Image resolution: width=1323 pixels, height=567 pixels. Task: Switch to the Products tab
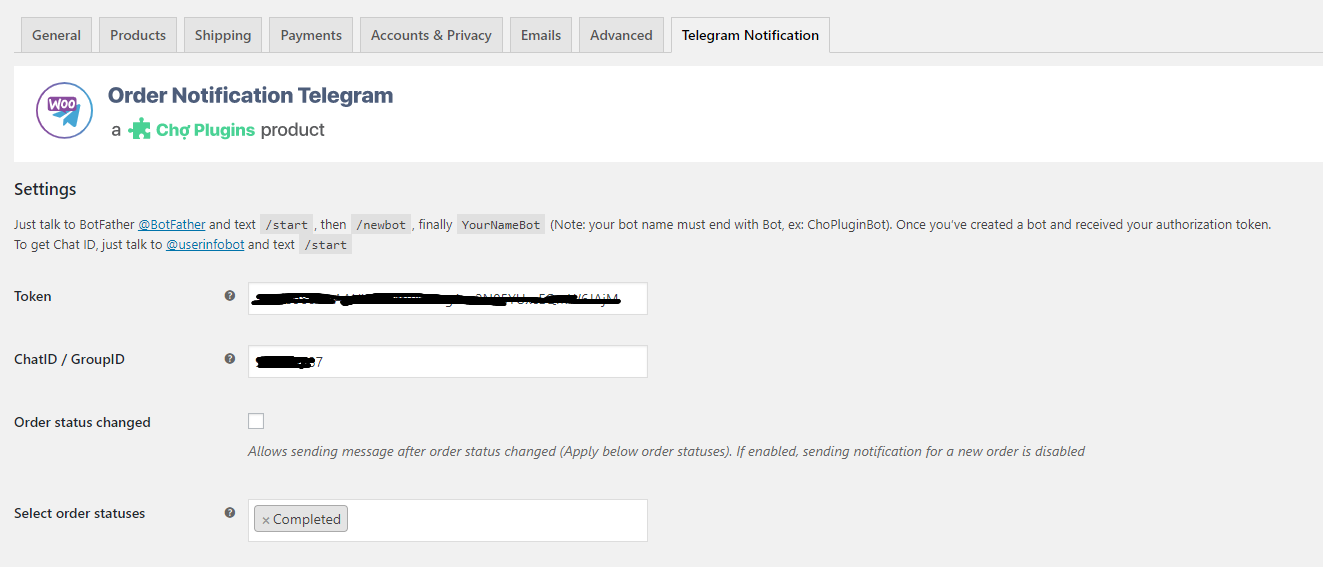click(138, 35)
